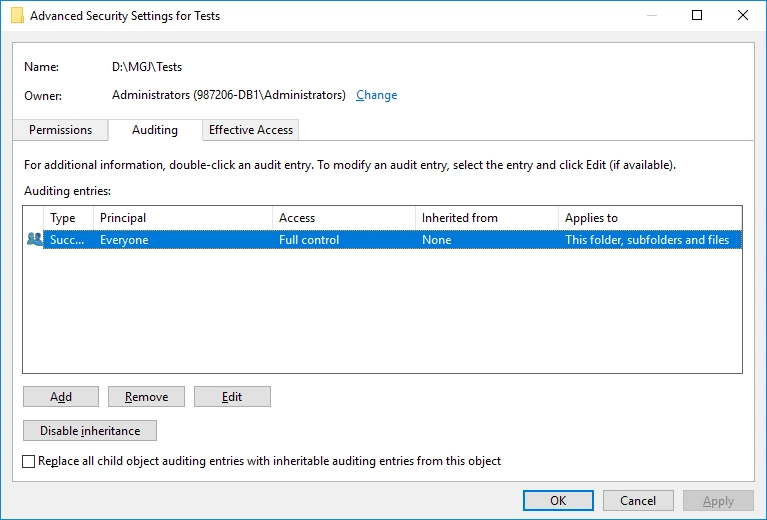Sort by the Principal column header
The image size is (767, 520).
182,218
